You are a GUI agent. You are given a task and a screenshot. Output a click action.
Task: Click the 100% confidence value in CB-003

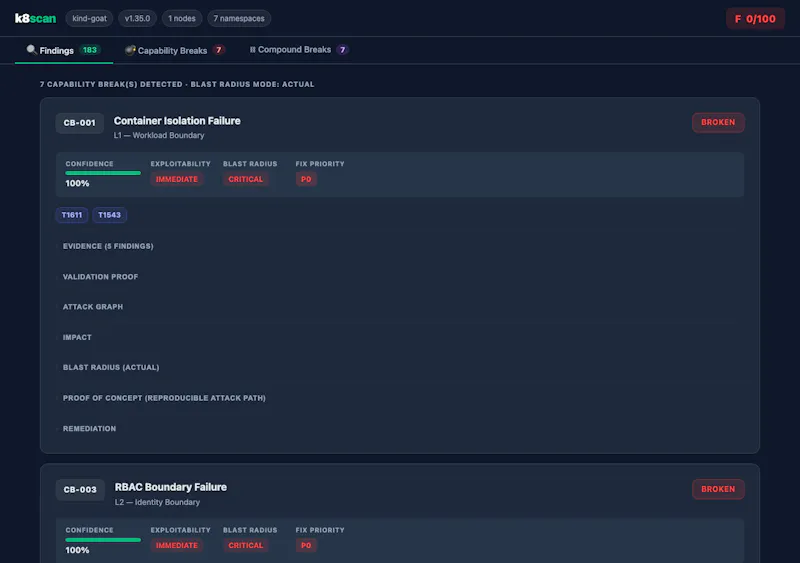pyautogui.click(x=77, y=550)
